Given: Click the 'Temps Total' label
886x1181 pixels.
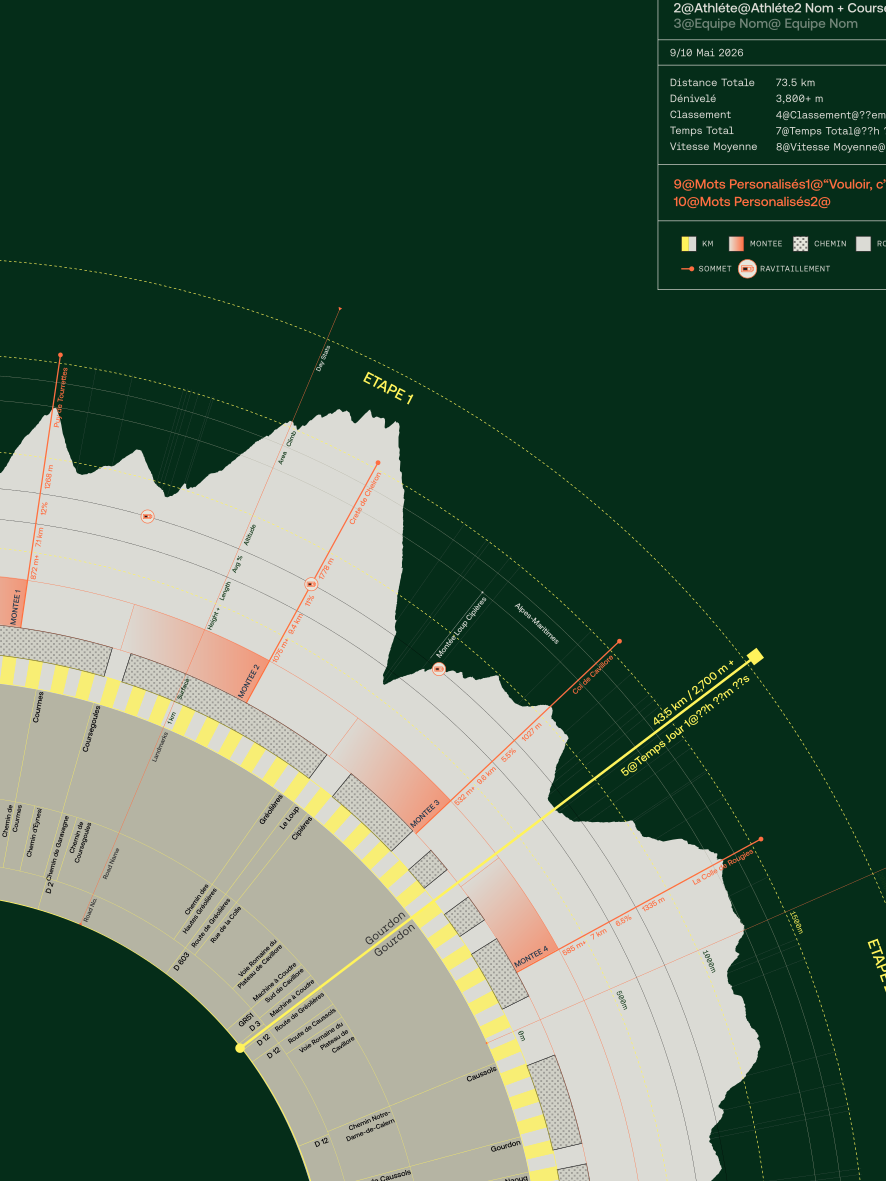Looking at the screenshot, I should click(x=701, y=130).
